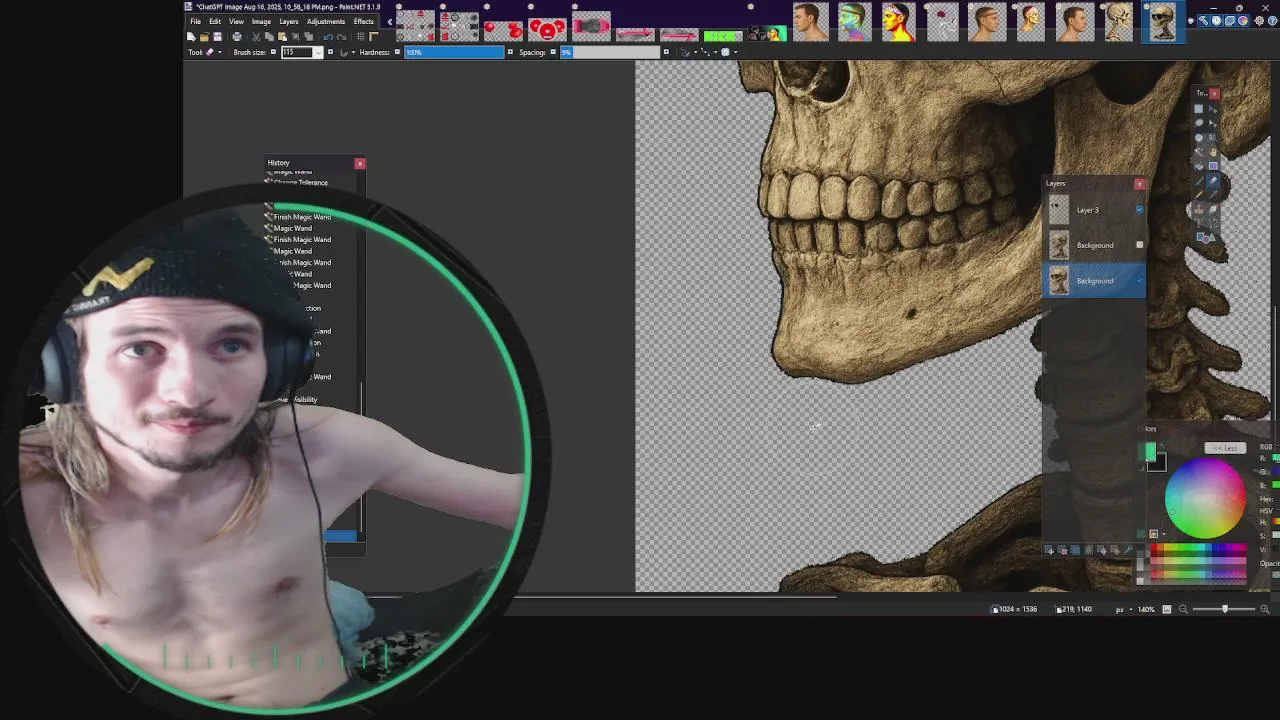The image size is (1280, 720).
Task: Open the Tool chooser dropdown
Action: click(x=213, y=52)
